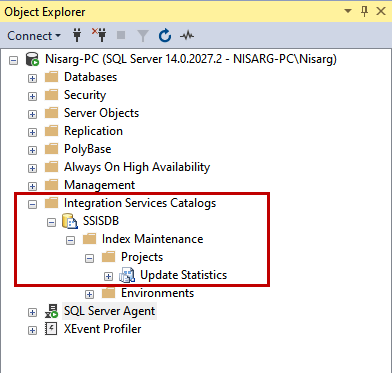Select the Databases label
Screen dimensions: 392x373
(90, 77)
